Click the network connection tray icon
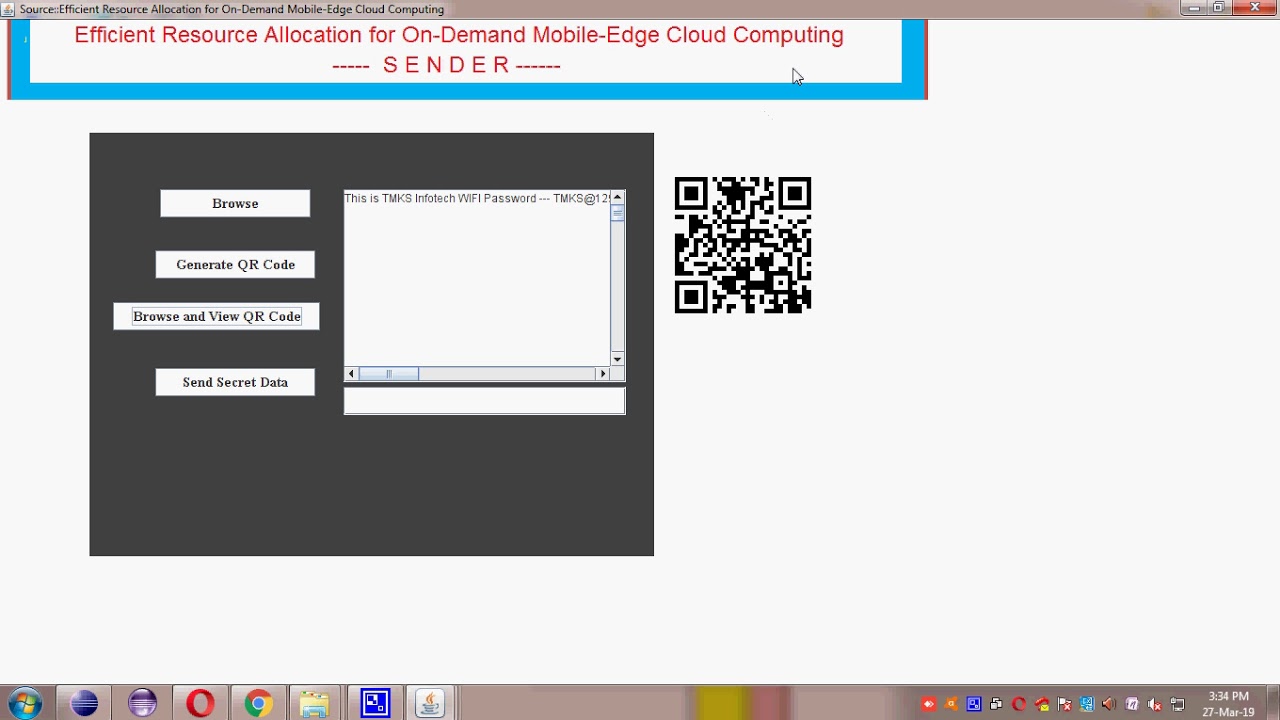Viewport: 1280px width, 720px height. [1178, 704]
